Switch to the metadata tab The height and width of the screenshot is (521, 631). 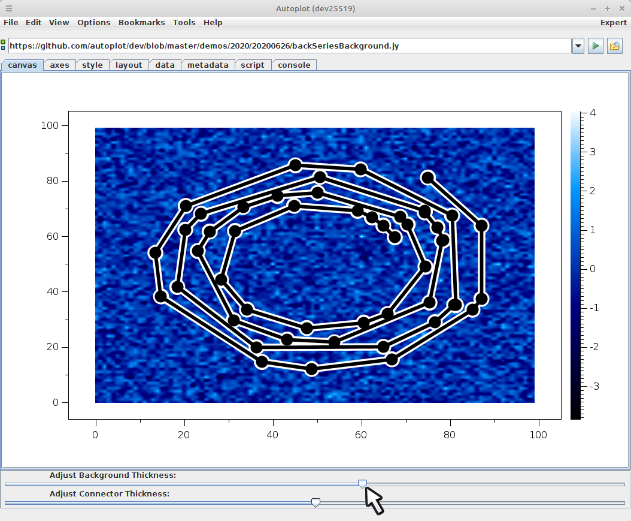click(208, 65)
